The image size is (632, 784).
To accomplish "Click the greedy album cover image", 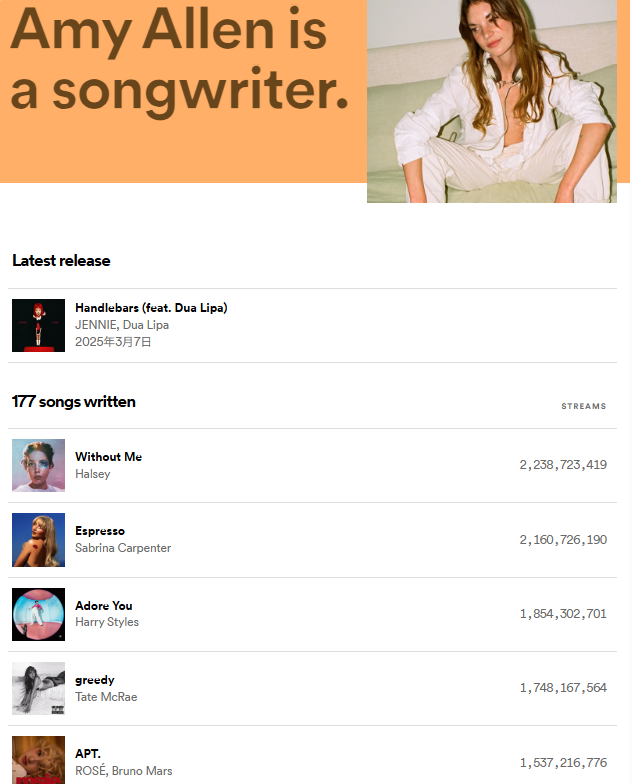I will click(38, 688).
